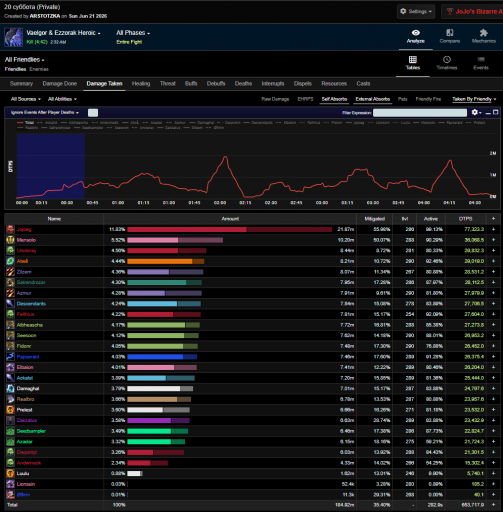Click the Vaelgor & Ezzorak boss portrait
This screenshot has height=512, width=503.
[14, 37]
